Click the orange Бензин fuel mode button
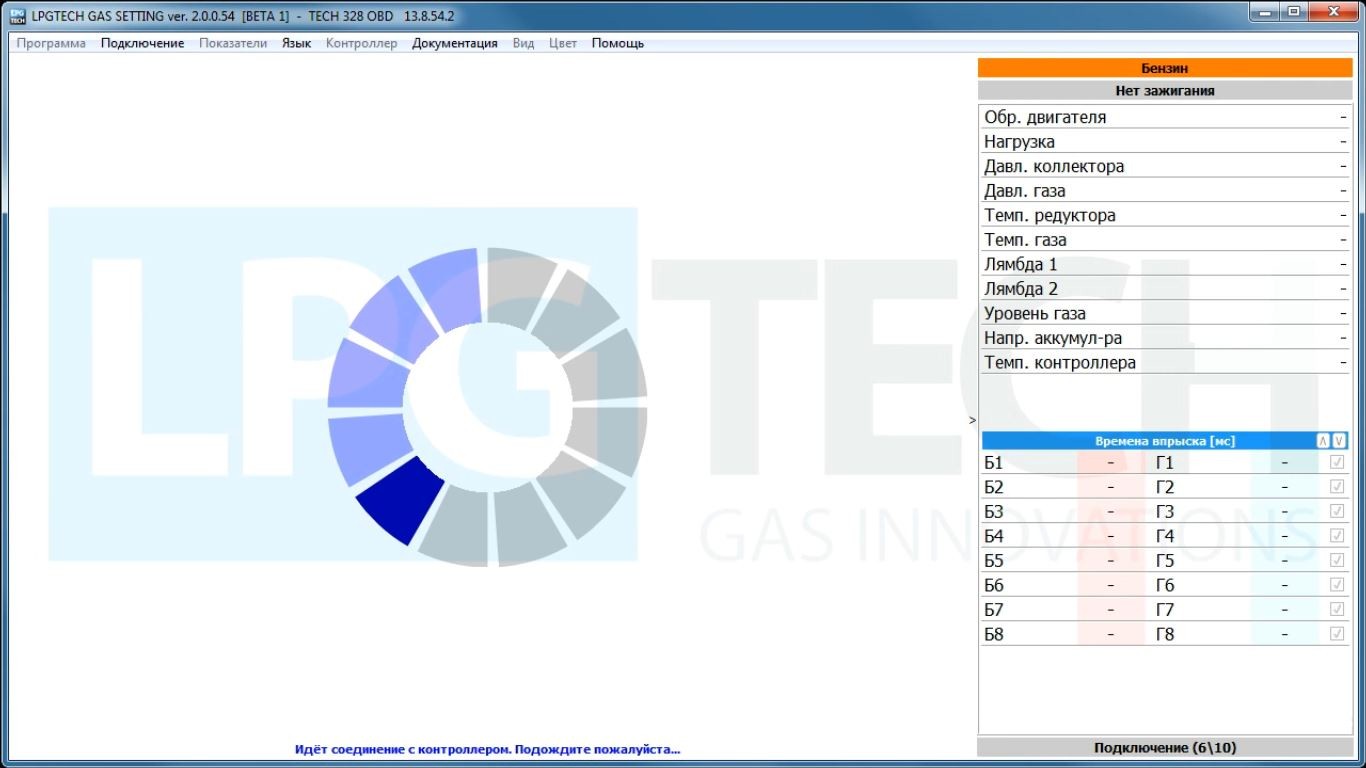The width and height of the screenshot is (1366, 768). 1164,68
